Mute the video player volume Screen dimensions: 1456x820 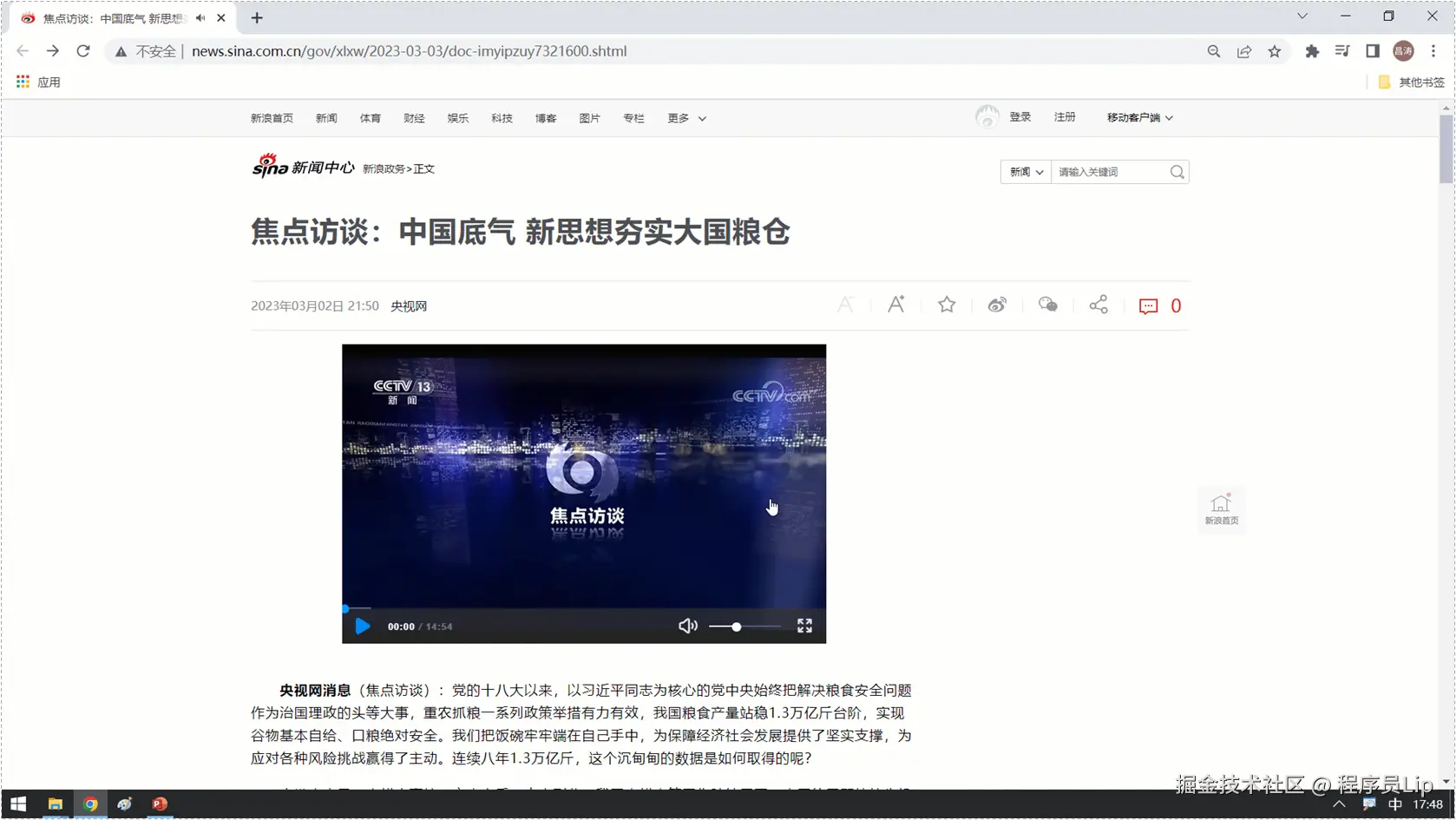pyautogui.click(x=687, y=626)
